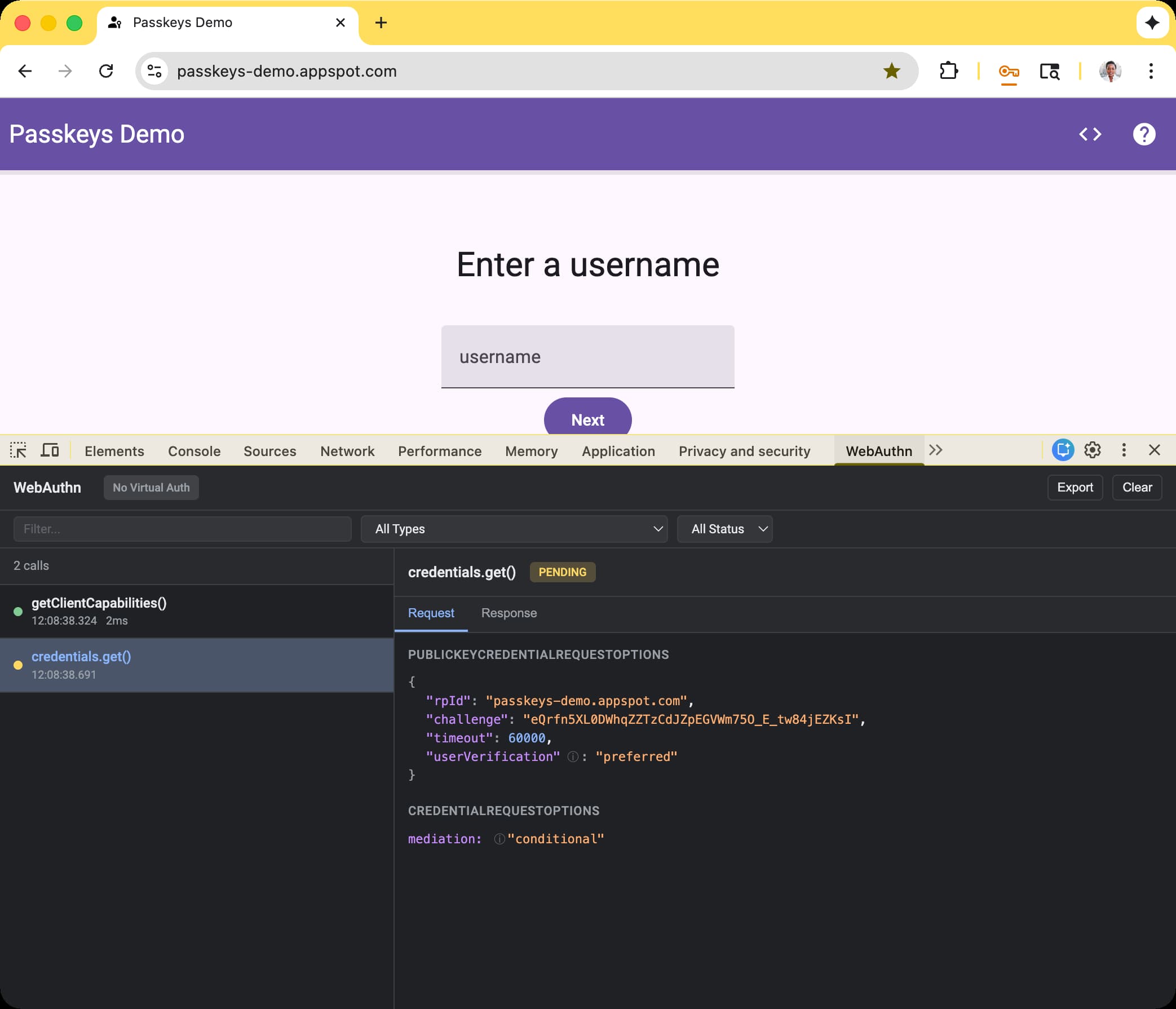Toggle the device emulation toolbar

[x=50, y=450]
